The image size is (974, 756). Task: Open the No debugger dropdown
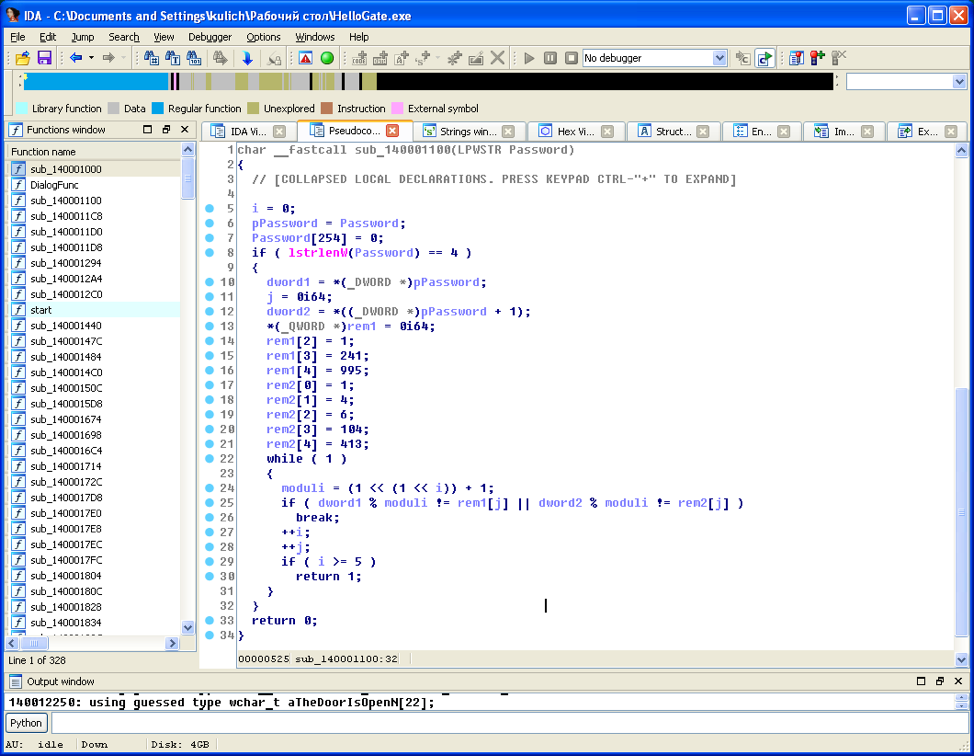pyautogui.click(x=719, y=58)
